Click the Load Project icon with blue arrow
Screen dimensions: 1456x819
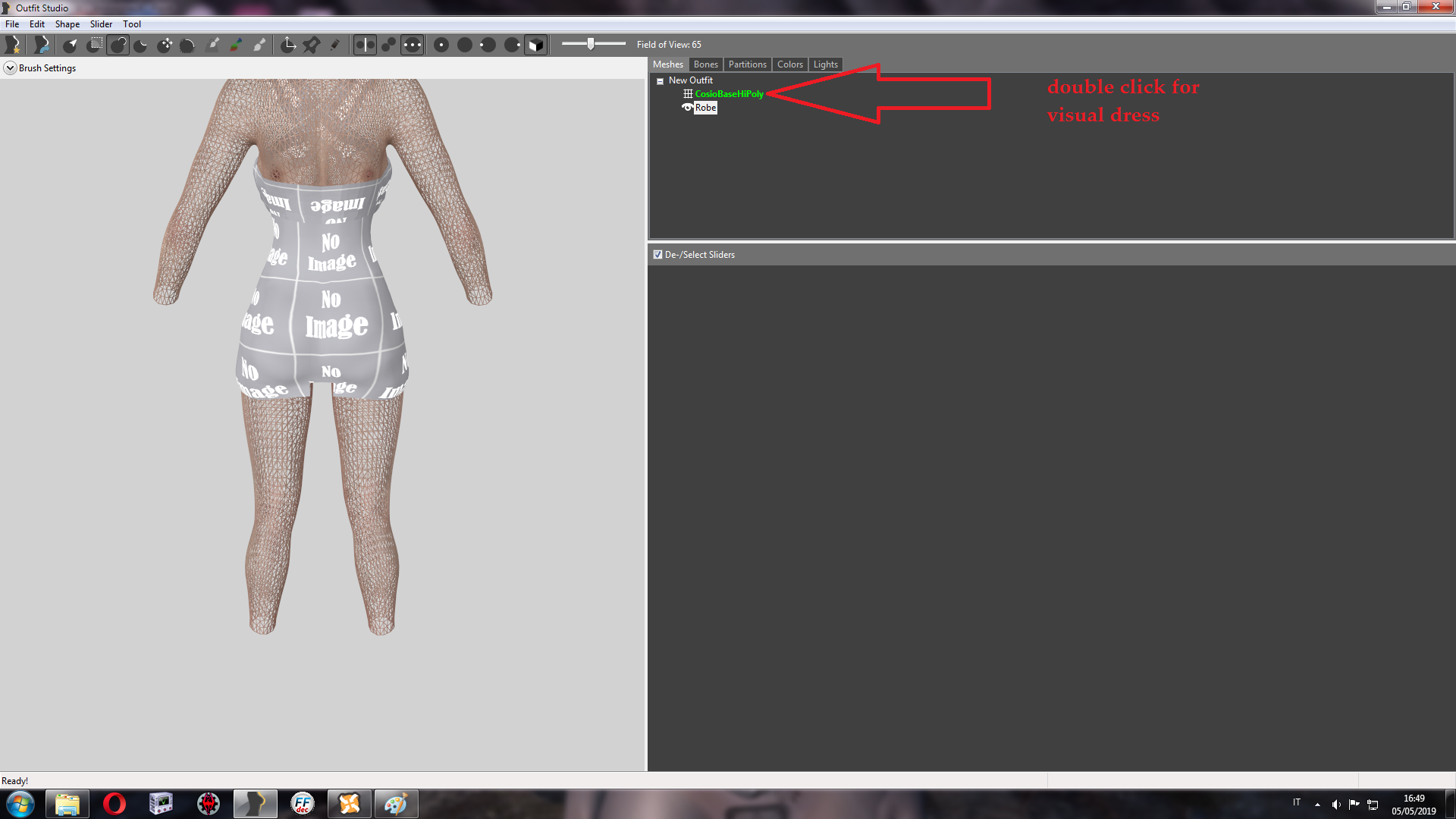41,45
